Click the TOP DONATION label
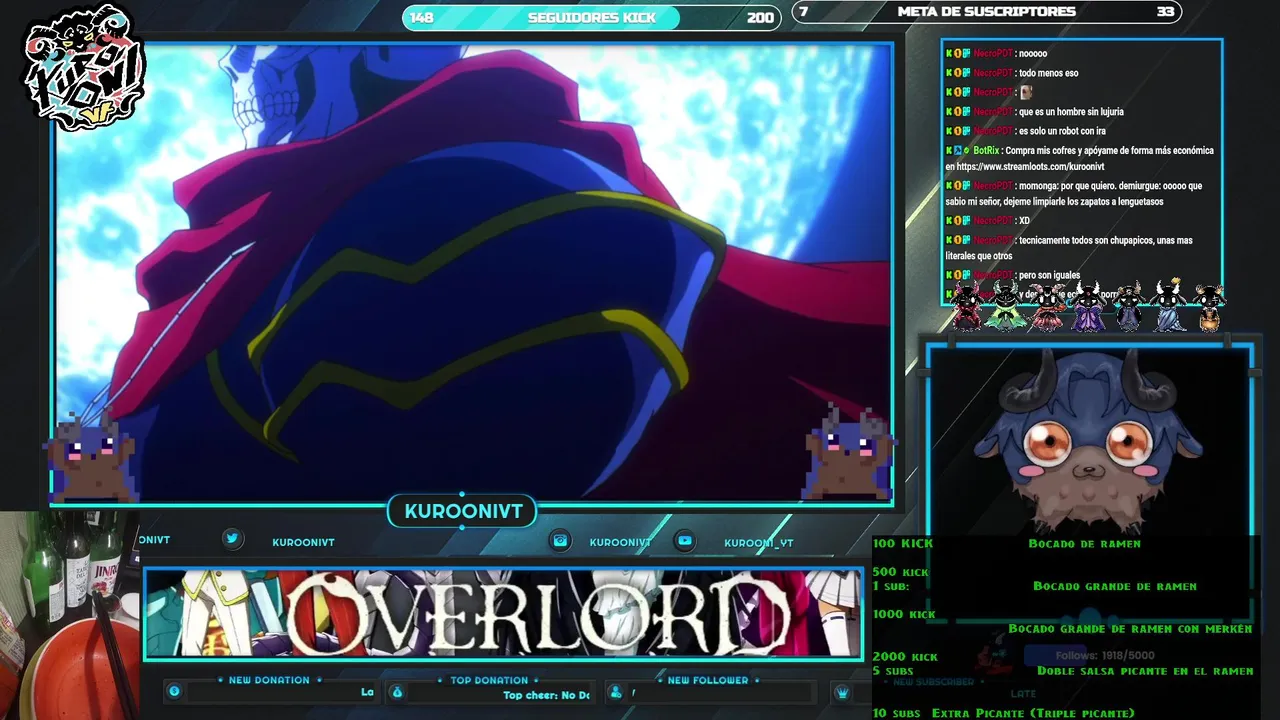 (x=489, y=680)
